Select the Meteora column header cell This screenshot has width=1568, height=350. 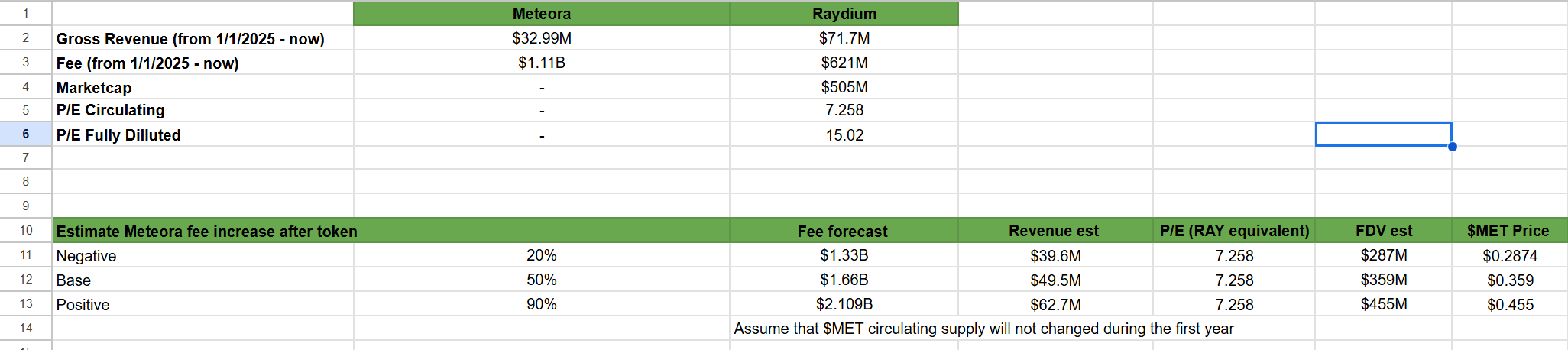click(541, 14)
